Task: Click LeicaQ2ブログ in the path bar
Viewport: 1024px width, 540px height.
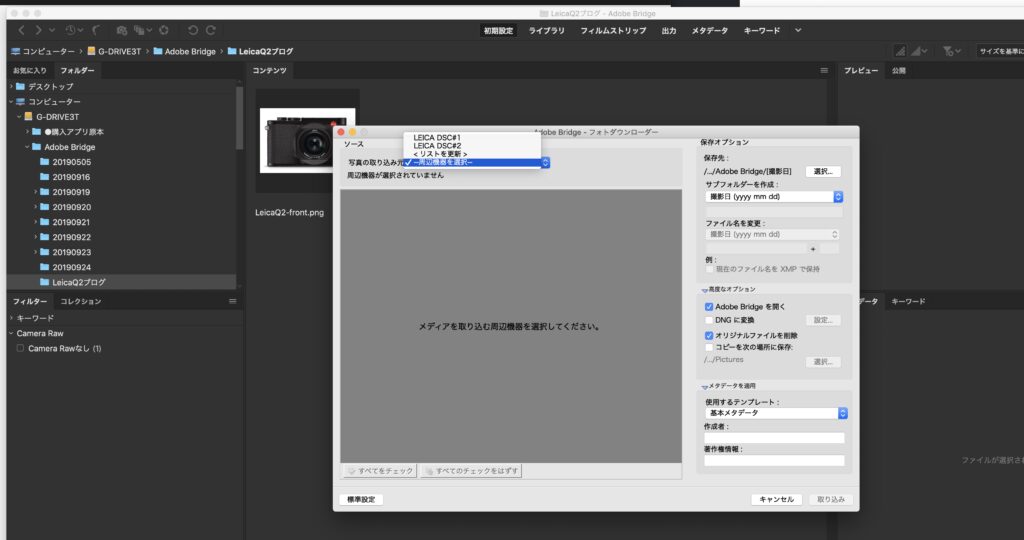Action: pos(266,51)
